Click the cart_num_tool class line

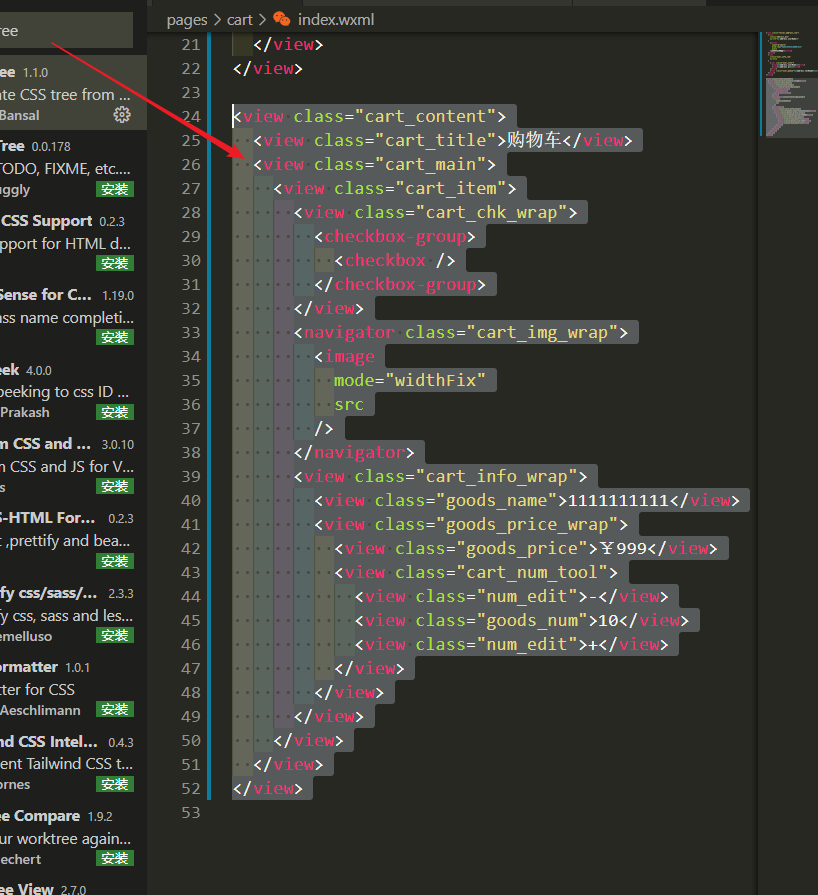click(476, 572)
